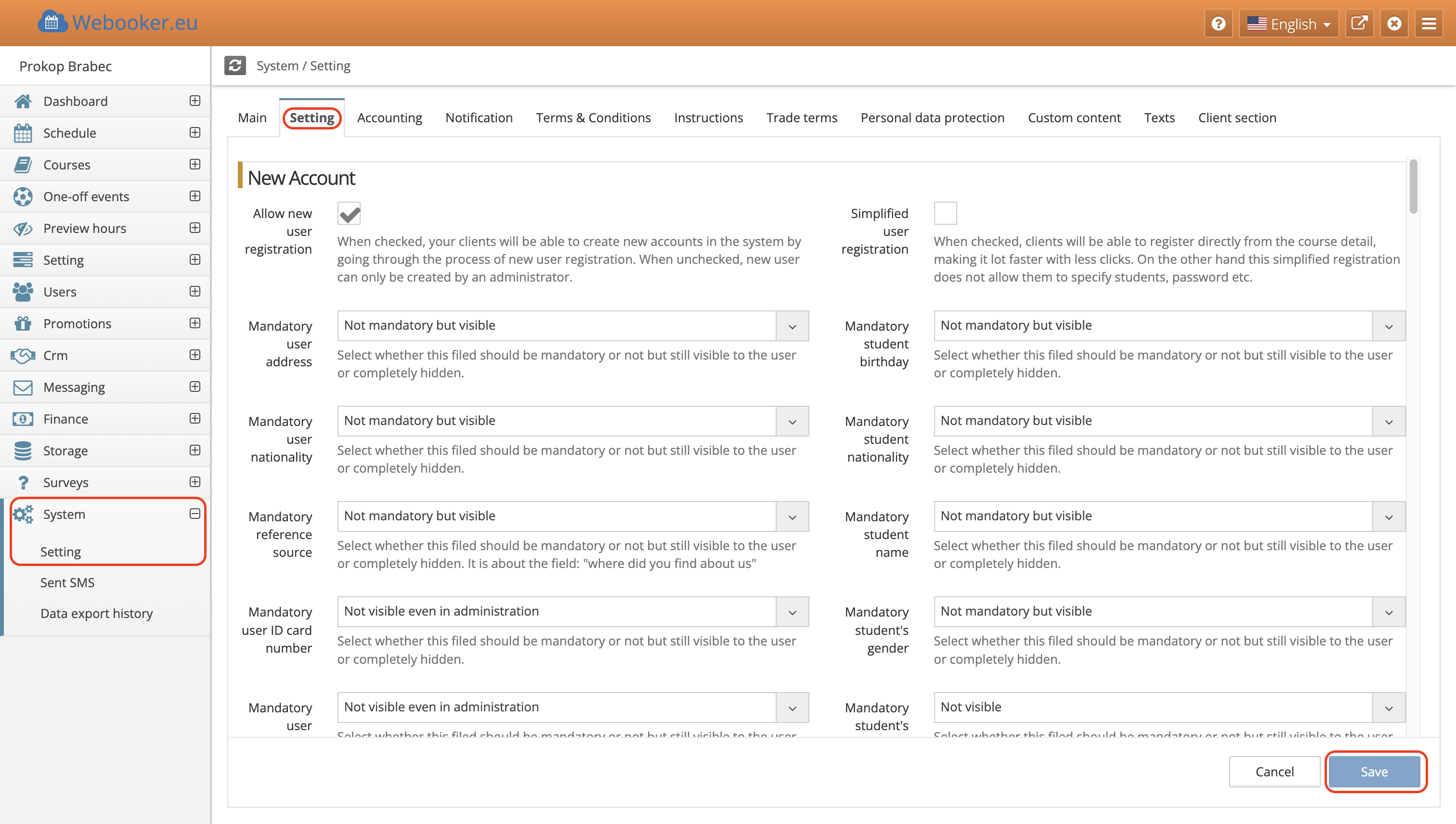The width and height of the screenshot is (1456, 824).
Task: Click the Schedule calendar icon
Action: (x=23, y=133)
